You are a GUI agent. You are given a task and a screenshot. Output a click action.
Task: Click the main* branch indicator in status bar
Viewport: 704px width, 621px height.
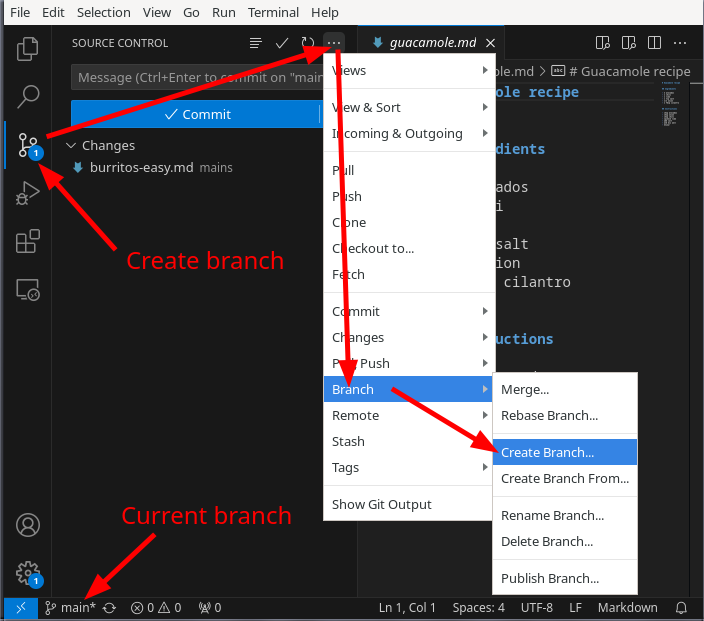click(70, 608)
